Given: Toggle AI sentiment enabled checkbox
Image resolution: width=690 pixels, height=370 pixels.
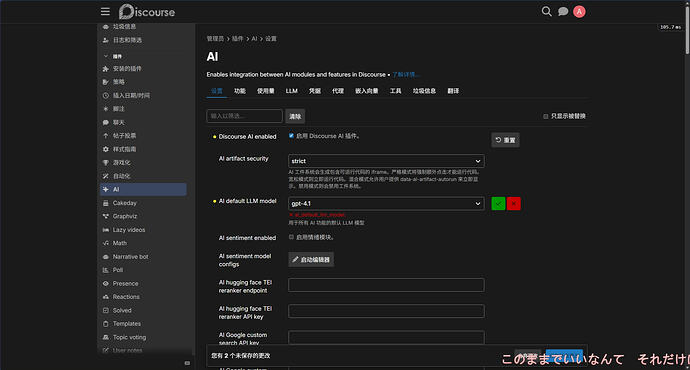Looking at the screenshot, I should pyautogui.click(x=291, y=237).
